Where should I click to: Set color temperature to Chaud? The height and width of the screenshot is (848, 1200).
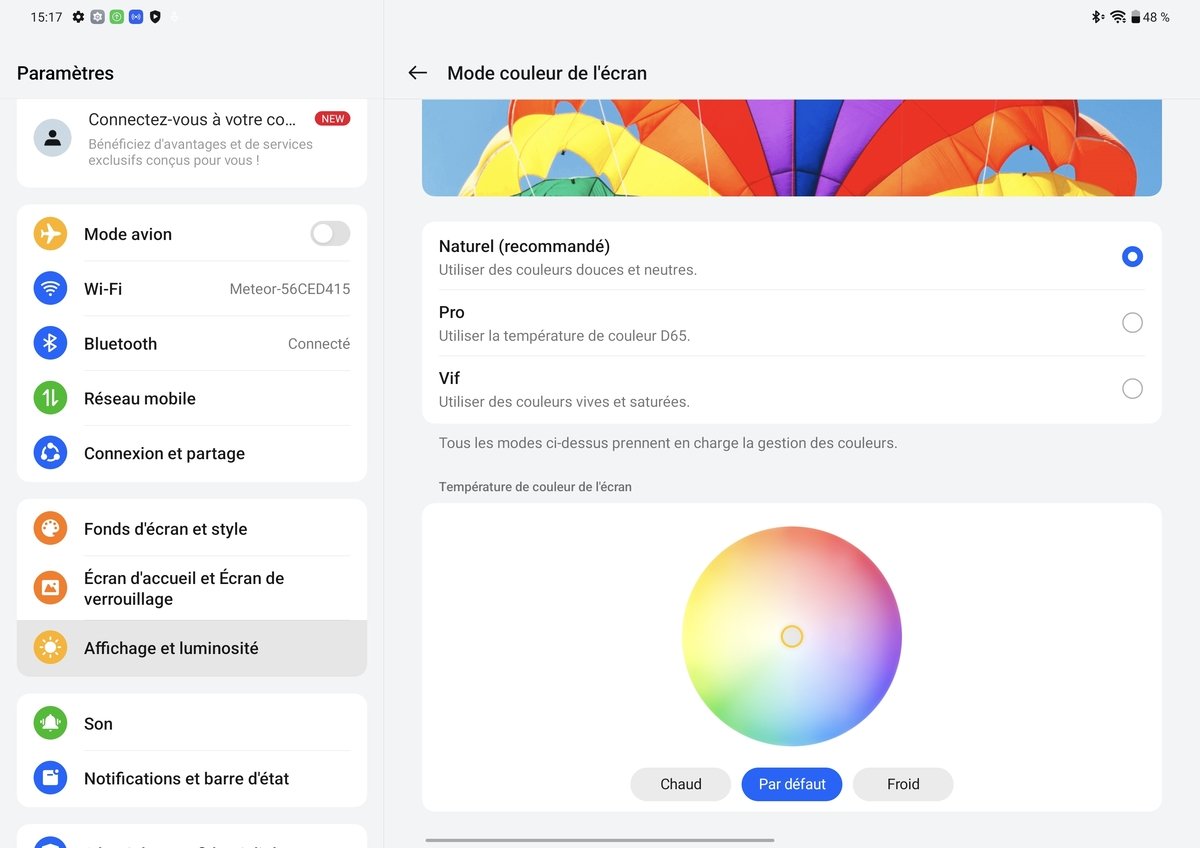pyautogui.click(x=681, y=784)
